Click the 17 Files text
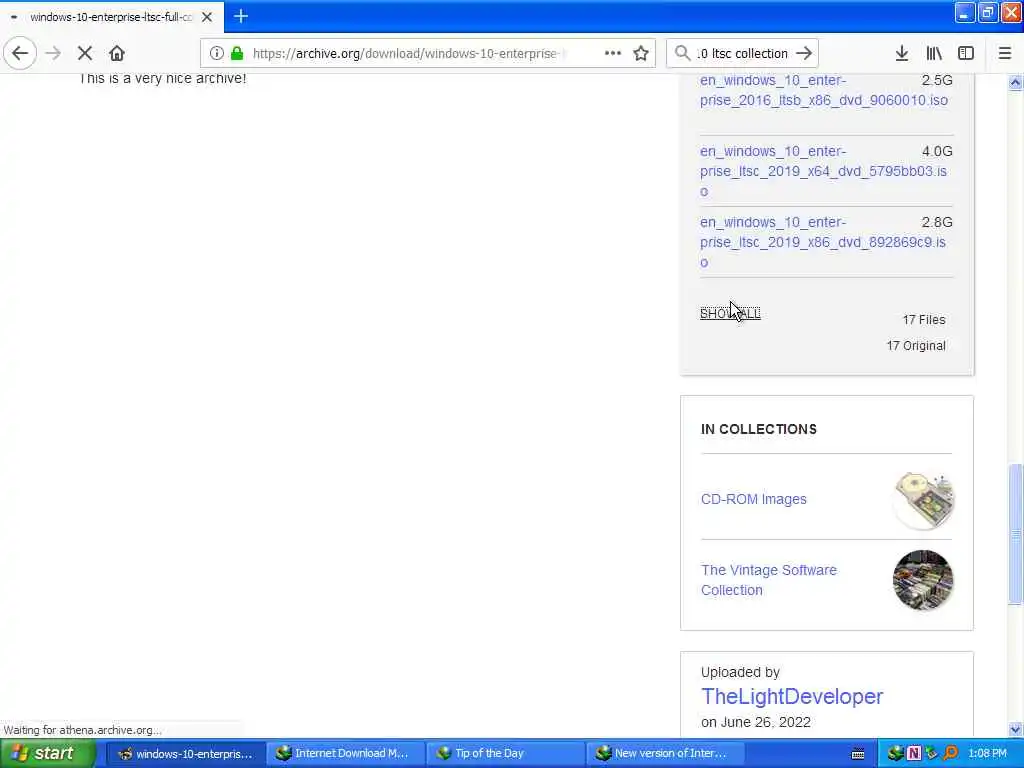The image size is (1024, 768). coord(923,320)
